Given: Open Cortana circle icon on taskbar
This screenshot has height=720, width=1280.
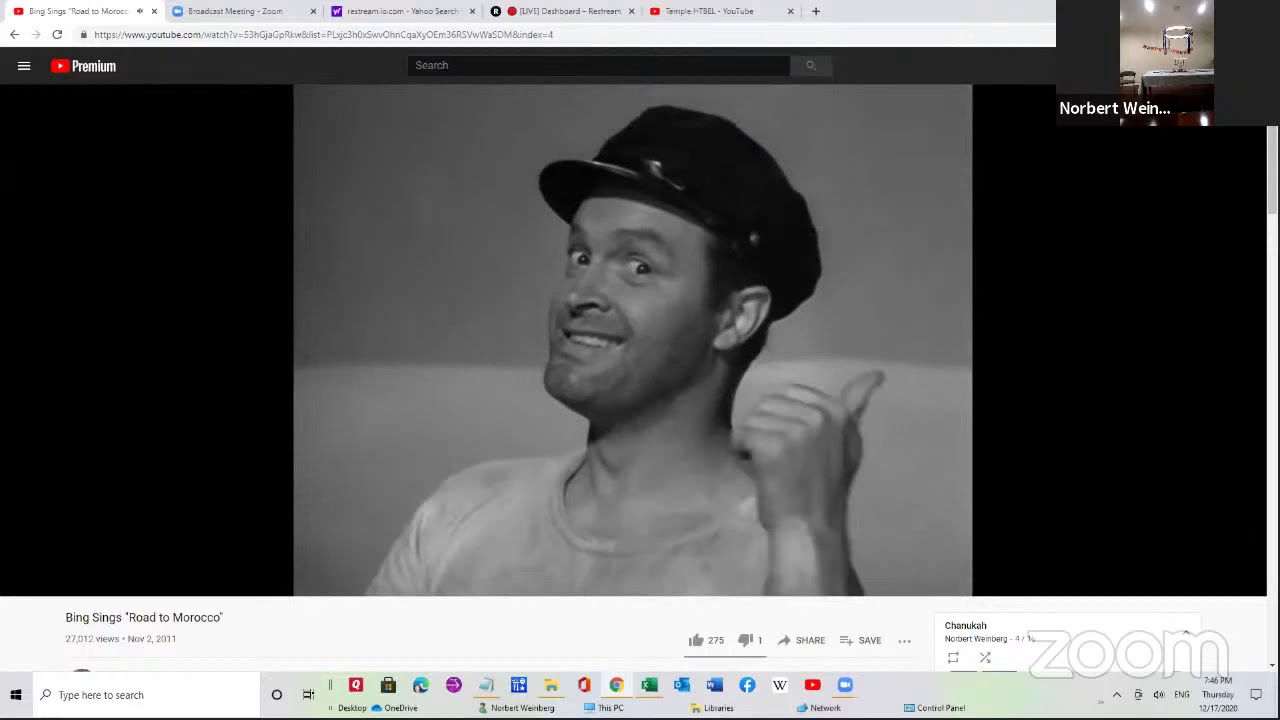Looking at the screenshot, I should (277, 695).
